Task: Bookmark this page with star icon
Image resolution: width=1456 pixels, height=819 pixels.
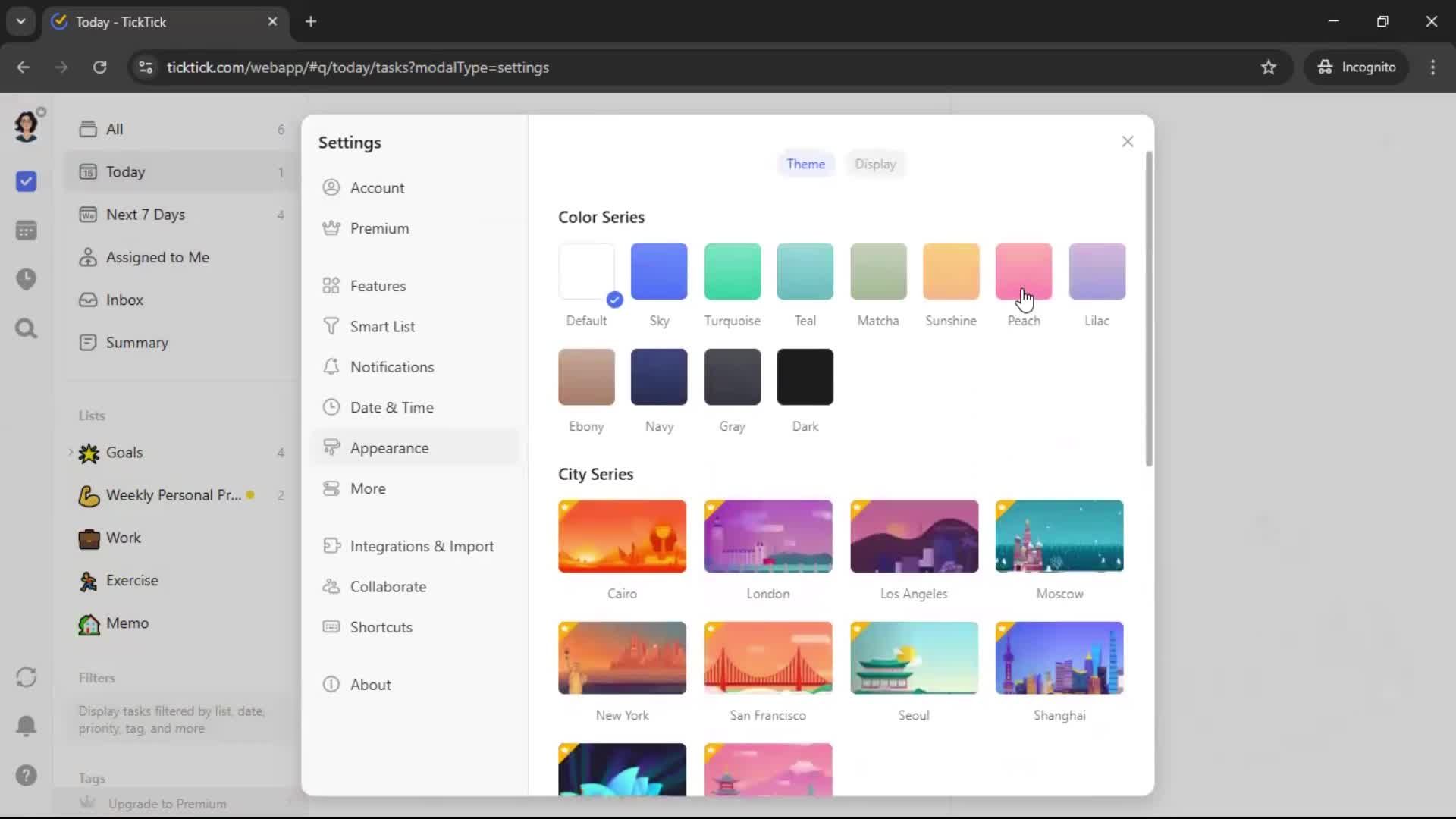Action: 1268,67
